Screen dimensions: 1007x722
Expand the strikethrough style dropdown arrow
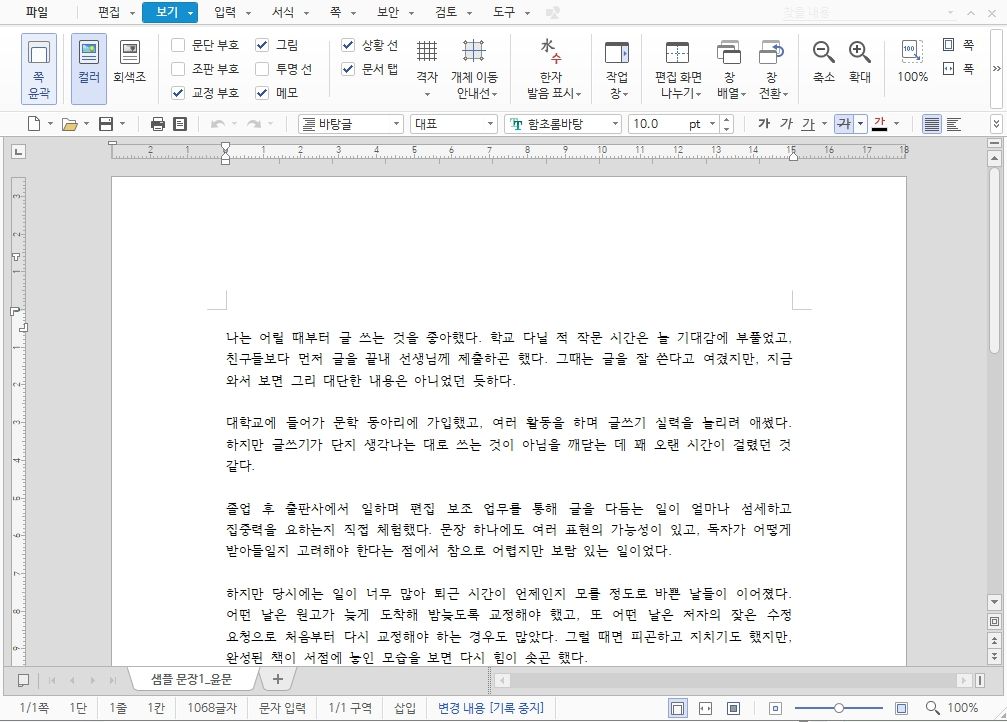tap(861, 124)
